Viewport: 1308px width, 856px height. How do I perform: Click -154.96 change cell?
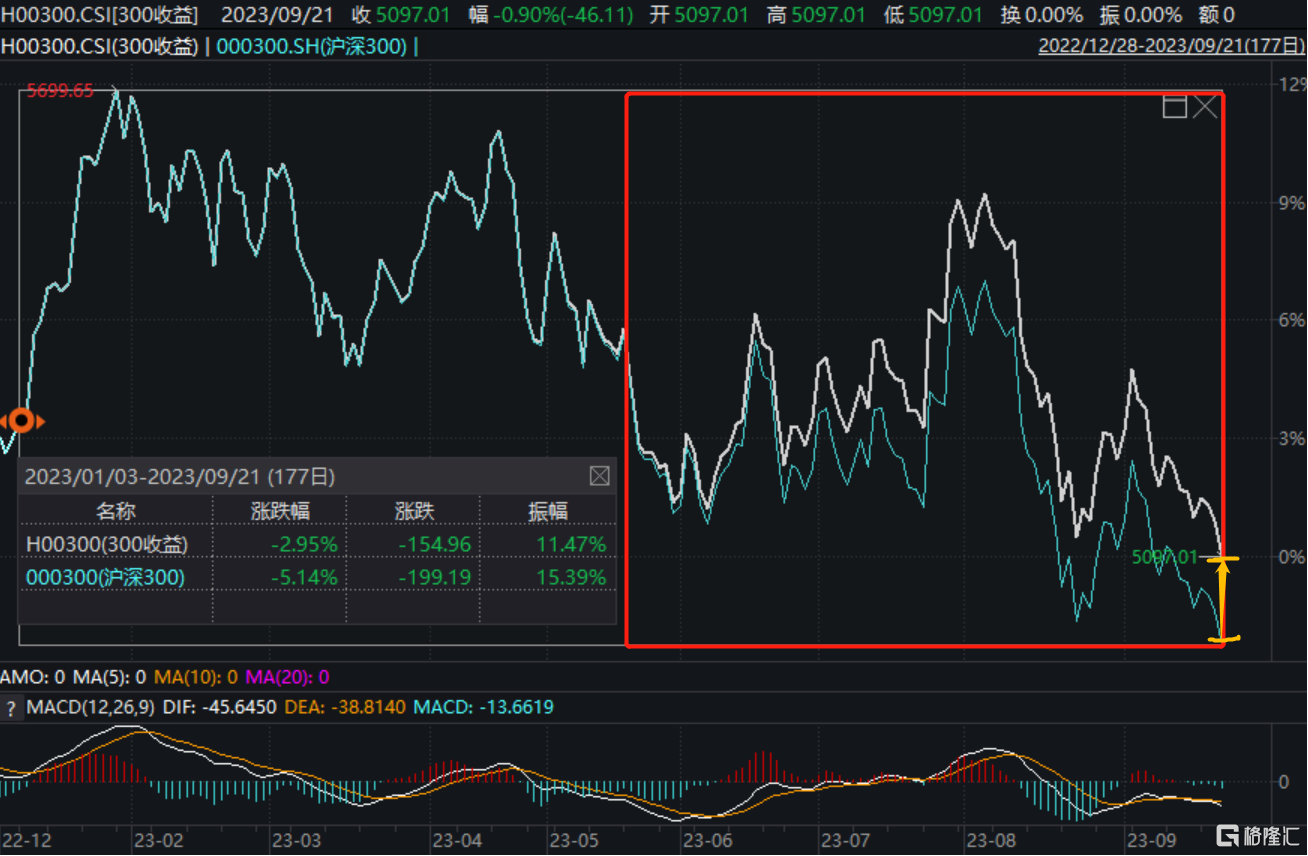tap(435, 544)
